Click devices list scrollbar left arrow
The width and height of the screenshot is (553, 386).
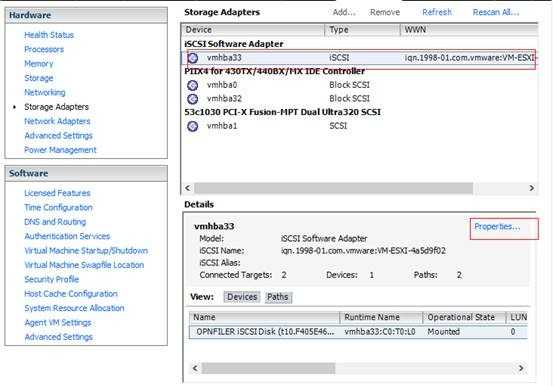pos(195,368)
